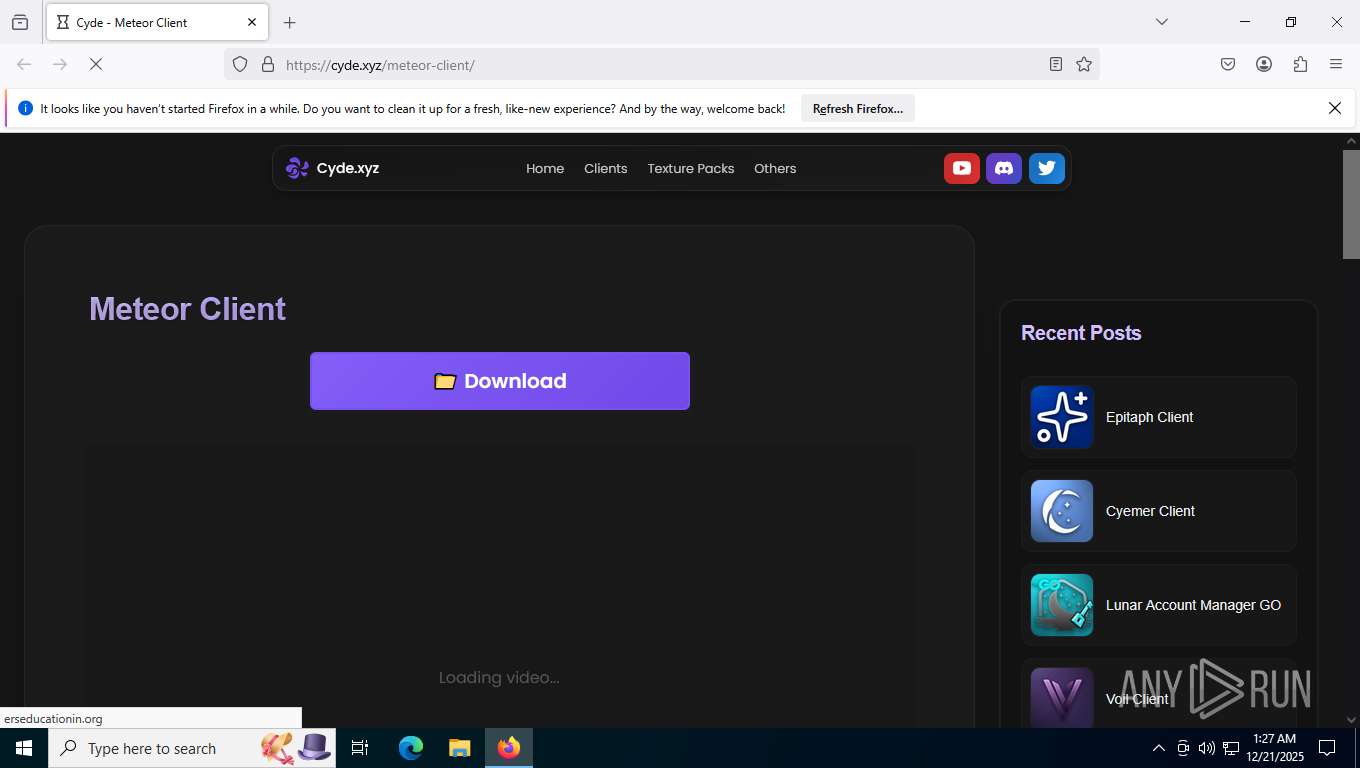The height and width of the screenshot is (768, 1360).
Task: Open the Firefox account icon
Action: click(1264, 64)
